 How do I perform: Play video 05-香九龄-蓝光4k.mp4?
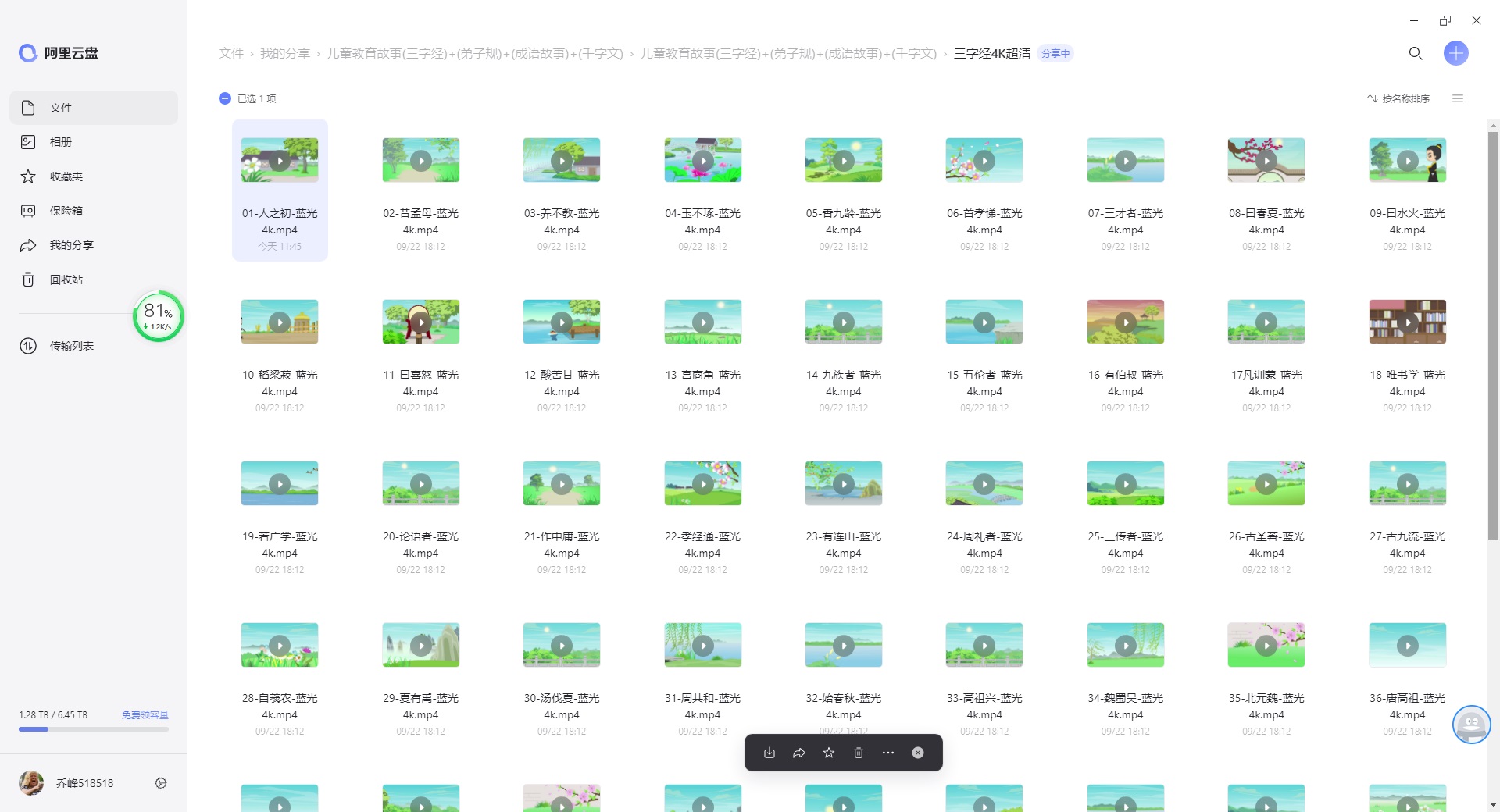pyautogui.click(x=844, y=160)
